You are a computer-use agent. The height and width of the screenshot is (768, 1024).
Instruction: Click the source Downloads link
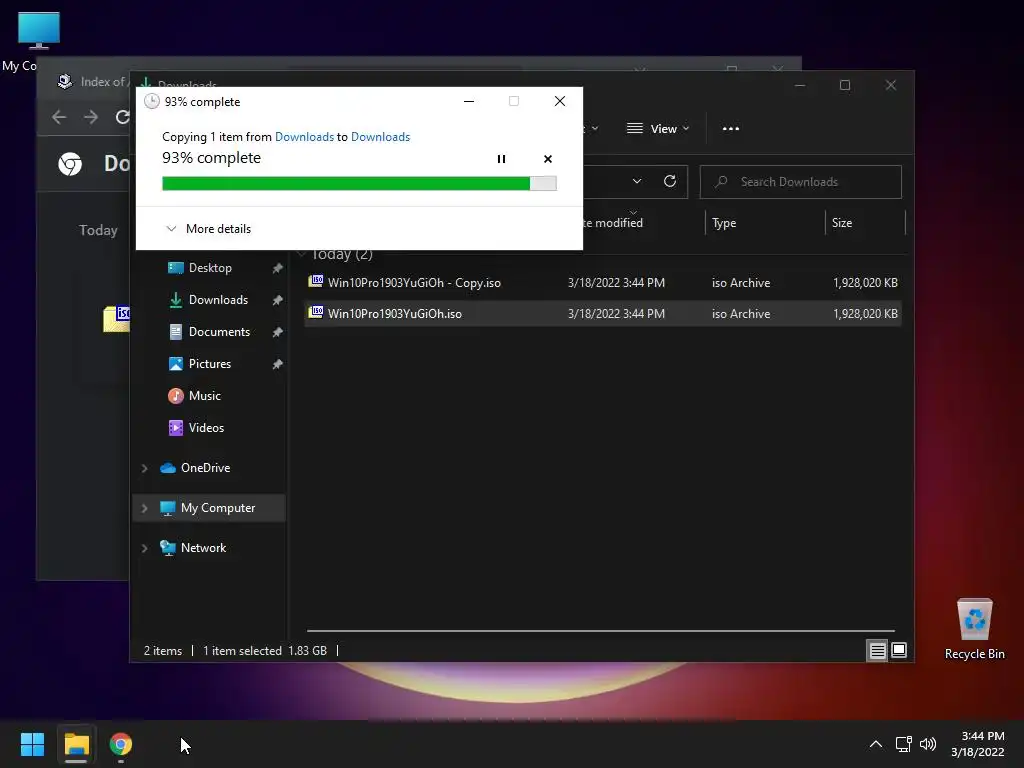pos(304,136)
